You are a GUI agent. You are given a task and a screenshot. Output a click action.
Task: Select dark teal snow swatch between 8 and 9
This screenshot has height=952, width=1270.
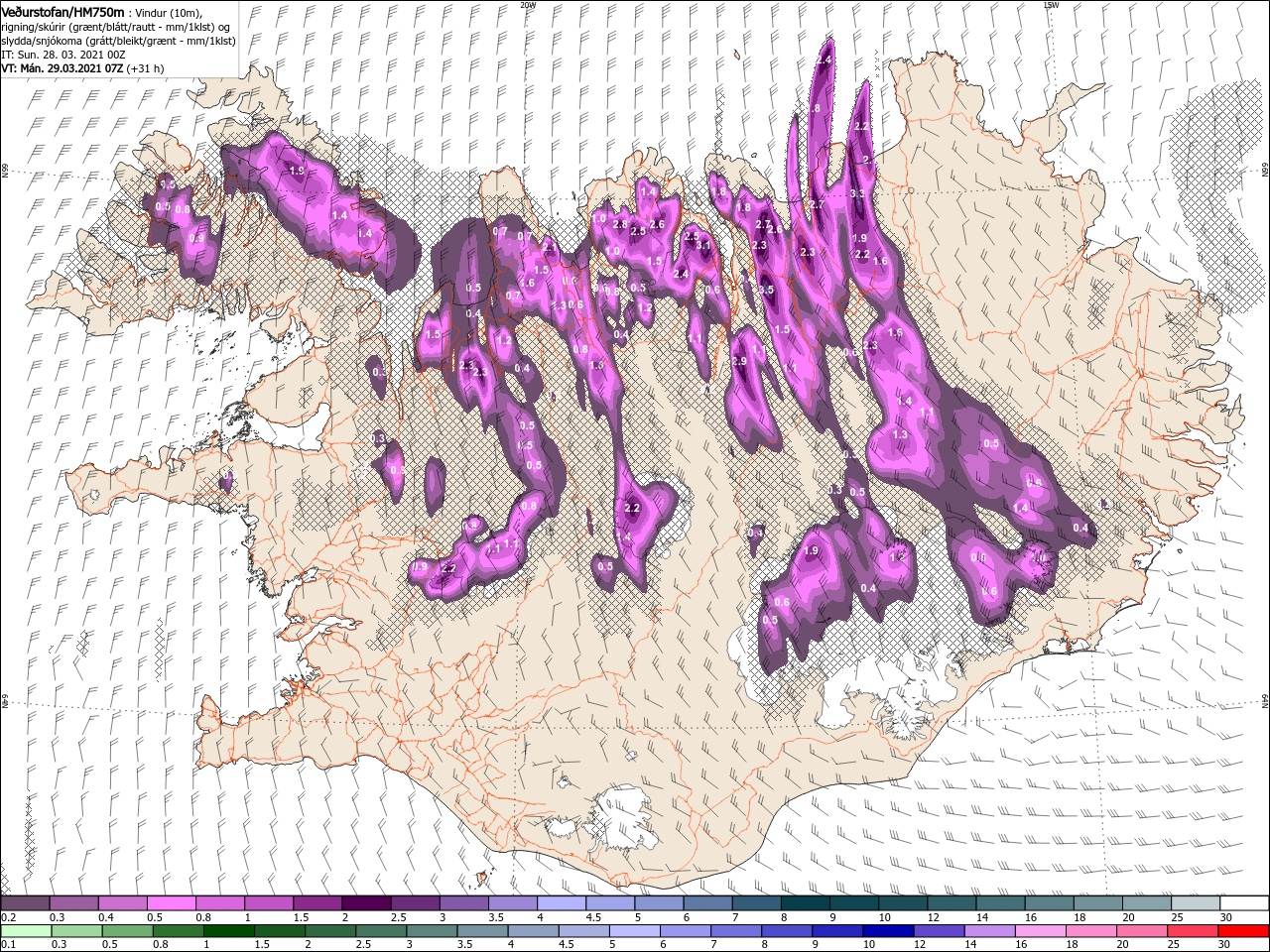806,903
